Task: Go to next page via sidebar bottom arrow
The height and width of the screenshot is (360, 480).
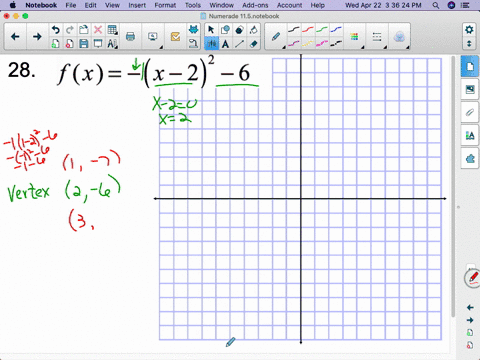Action: 470,320
